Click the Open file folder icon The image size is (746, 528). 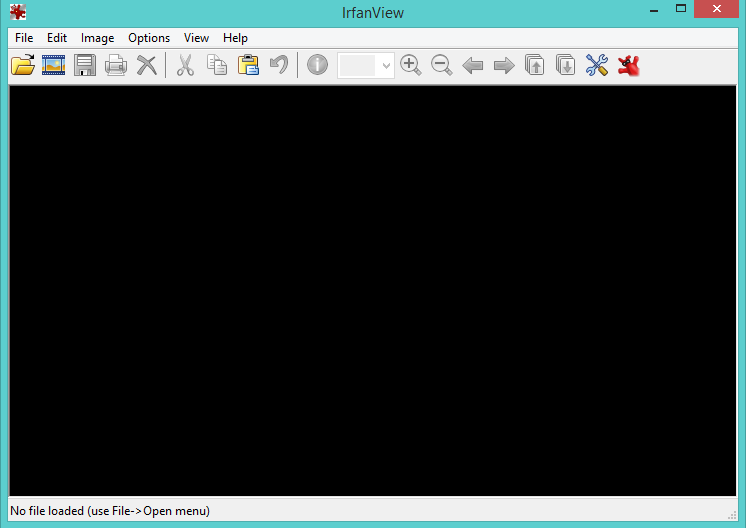(x=22, y=66)
